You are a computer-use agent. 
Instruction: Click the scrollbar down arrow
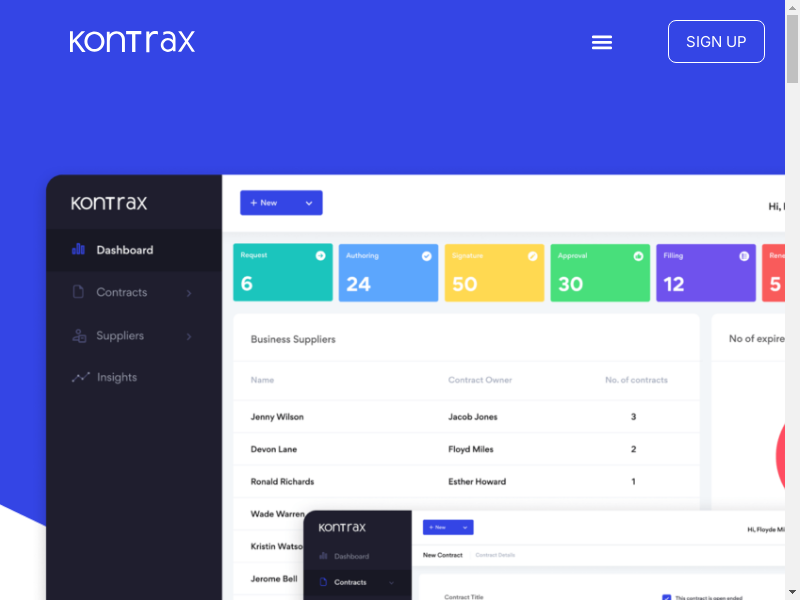pyautogui.click(x=792, y=592)
